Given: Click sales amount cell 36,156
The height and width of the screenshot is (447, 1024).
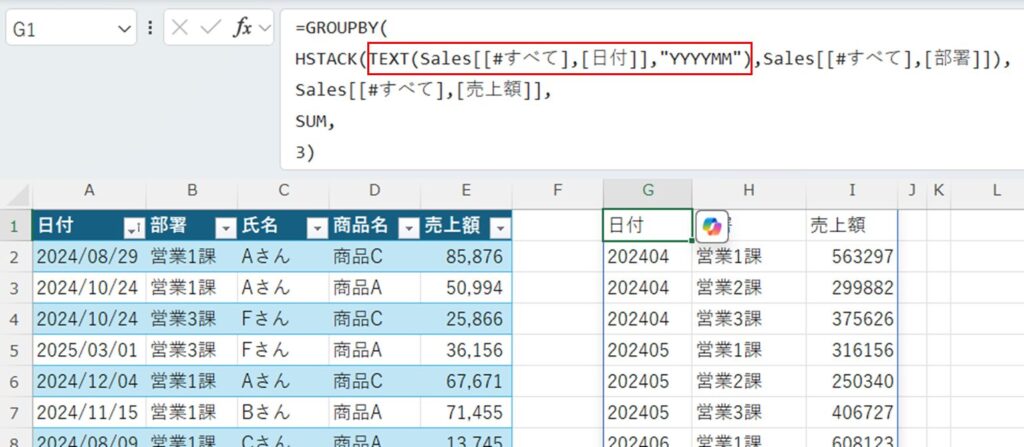Looking at the screenshot, I should (466, 350).
